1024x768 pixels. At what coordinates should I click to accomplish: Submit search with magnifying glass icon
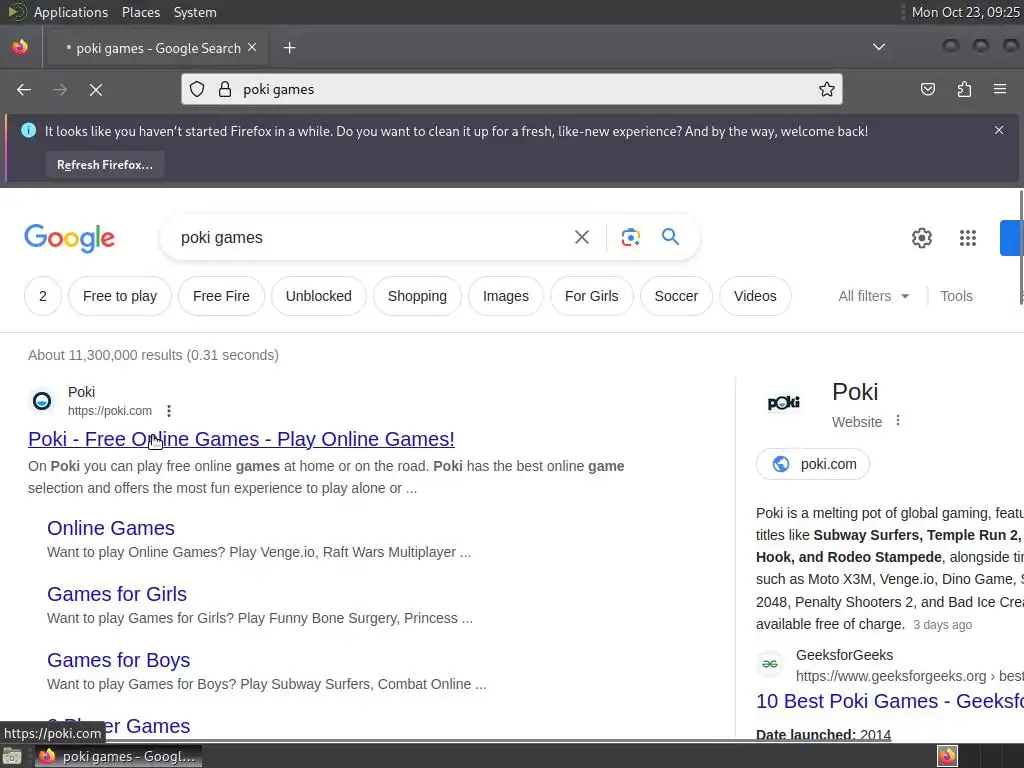(x=671, y=236)
